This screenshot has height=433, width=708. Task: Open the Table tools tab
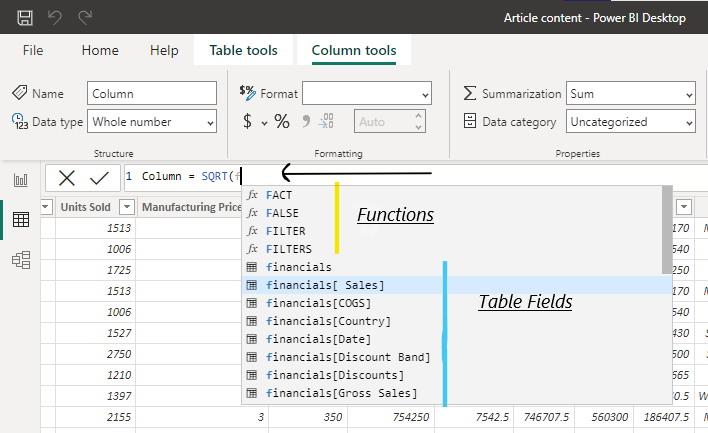[243, 50]
